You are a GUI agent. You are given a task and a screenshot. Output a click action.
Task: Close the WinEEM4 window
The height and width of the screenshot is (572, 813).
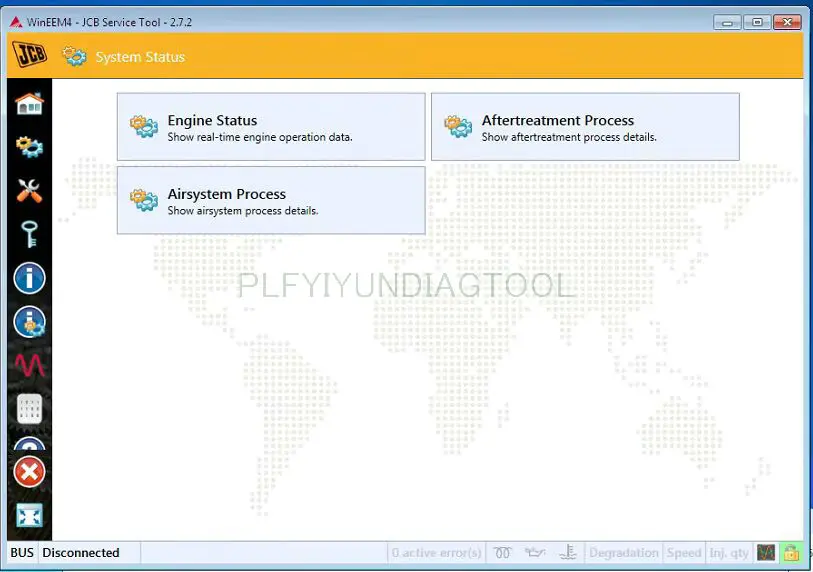click(787, 22)
